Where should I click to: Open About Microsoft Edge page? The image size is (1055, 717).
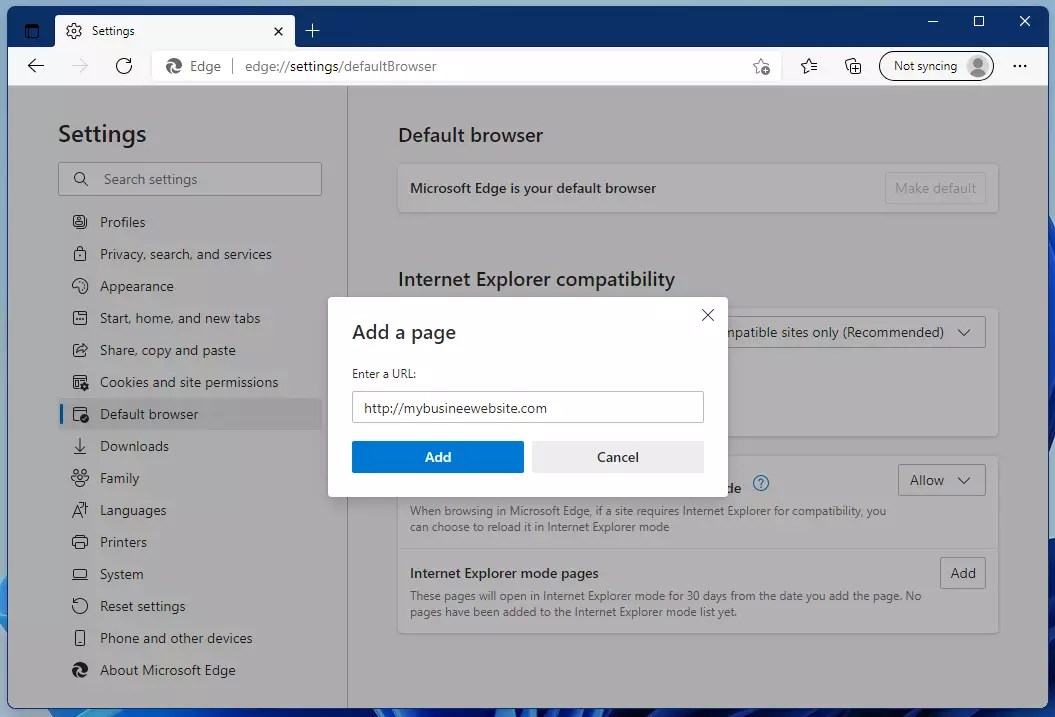pos(190,671)
